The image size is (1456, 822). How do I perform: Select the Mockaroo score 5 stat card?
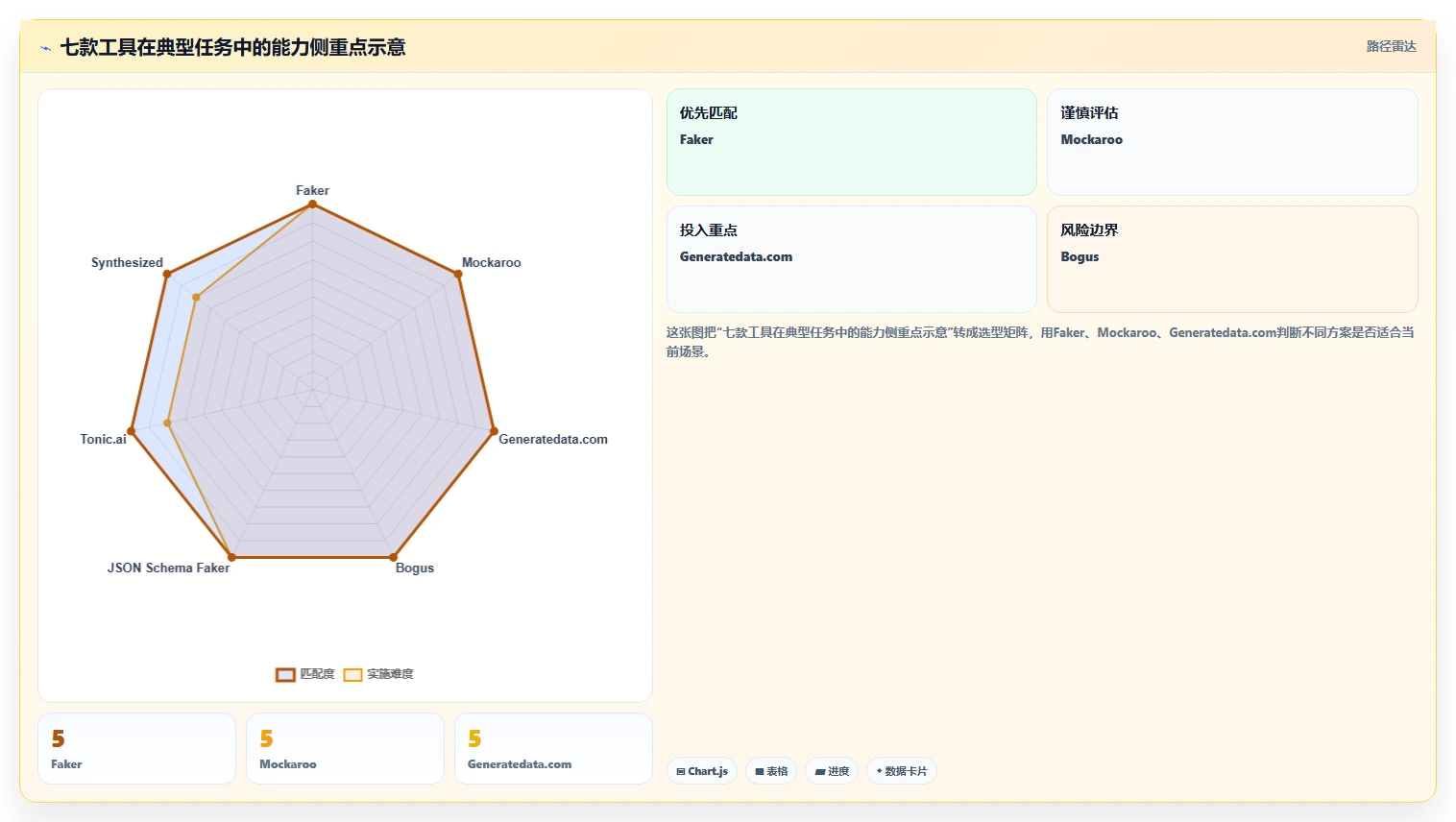345,748
